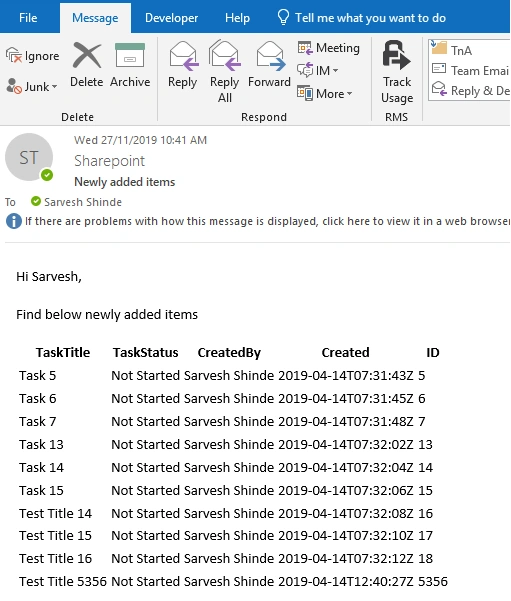Screen dimensions: 511x601
Task: Click the Reply All envelope icon
Action: coord(225,56)
